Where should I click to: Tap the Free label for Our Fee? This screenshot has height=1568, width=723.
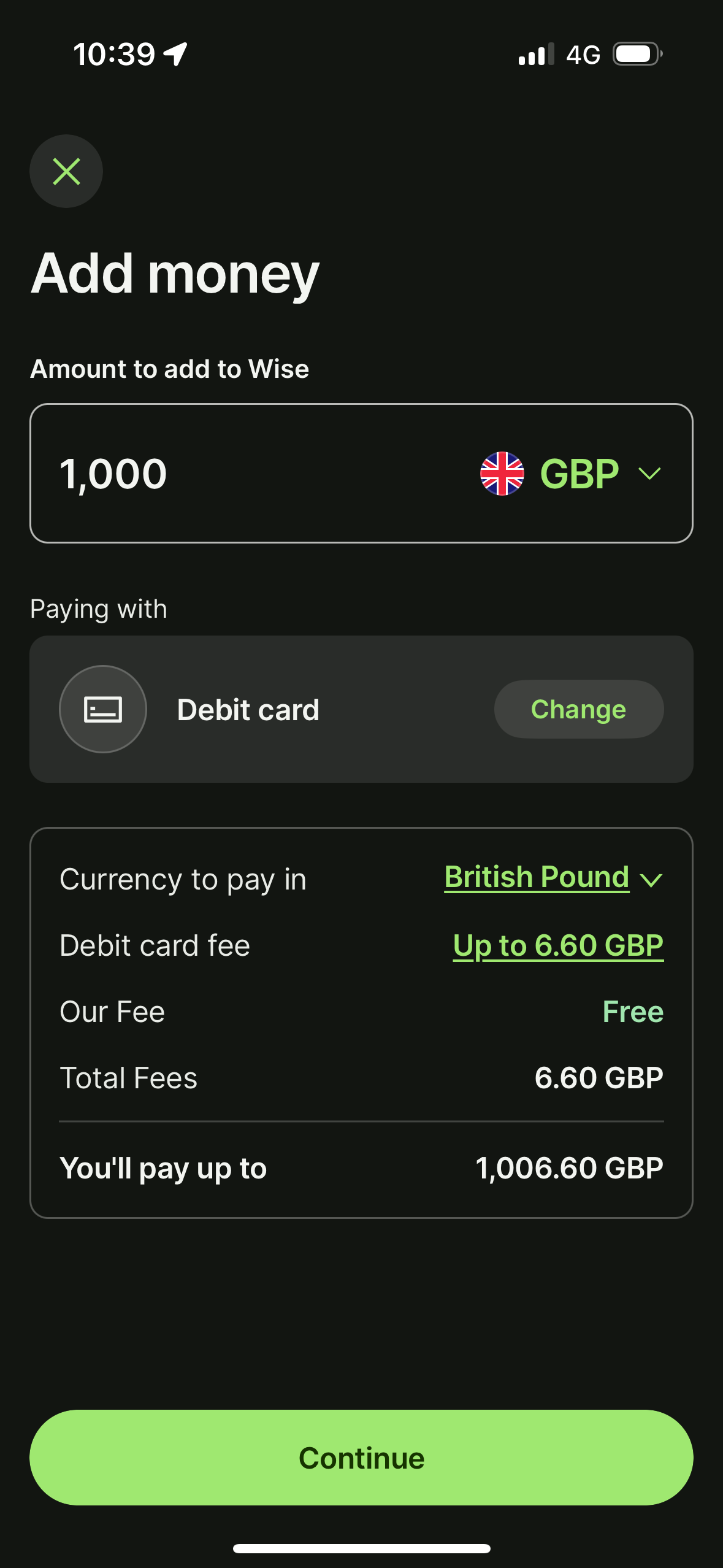click(x=633, y=1012)
